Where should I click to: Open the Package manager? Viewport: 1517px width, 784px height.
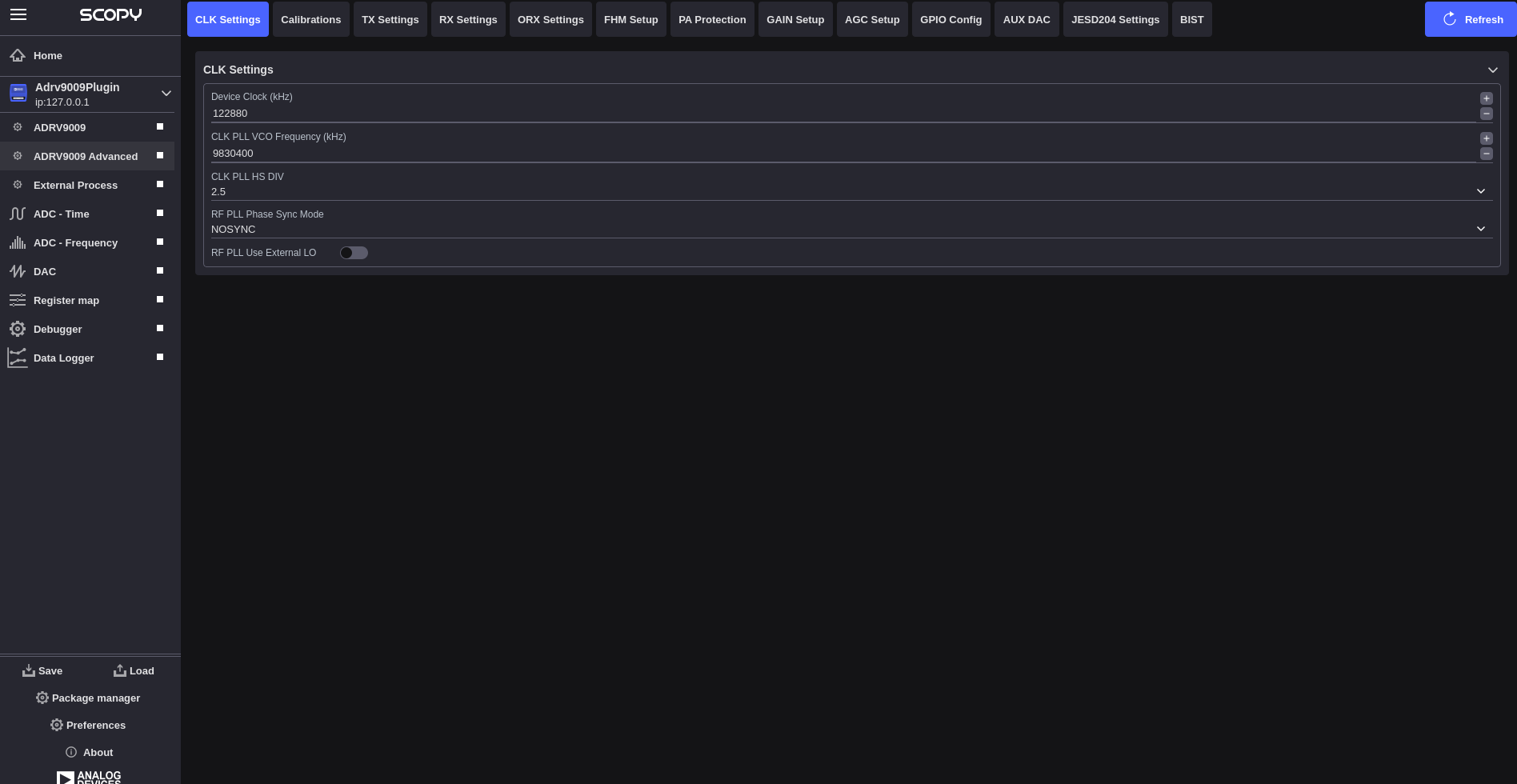point(88,698)
